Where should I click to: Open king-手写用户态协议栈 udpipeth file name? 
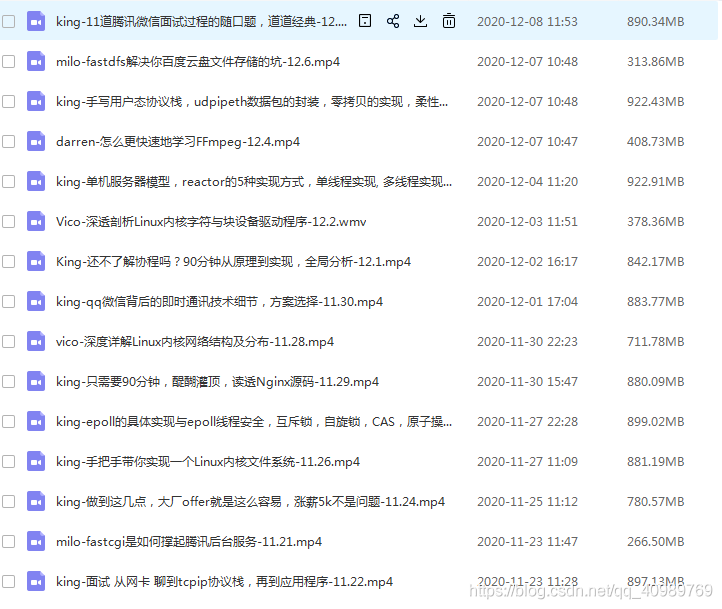[x=252, y=102]
